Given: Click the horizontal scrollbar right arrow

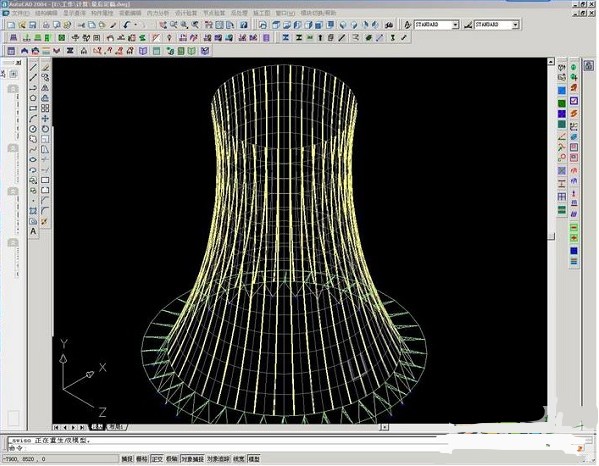Looking at the screenshot, I should click(x=385, y=427).
